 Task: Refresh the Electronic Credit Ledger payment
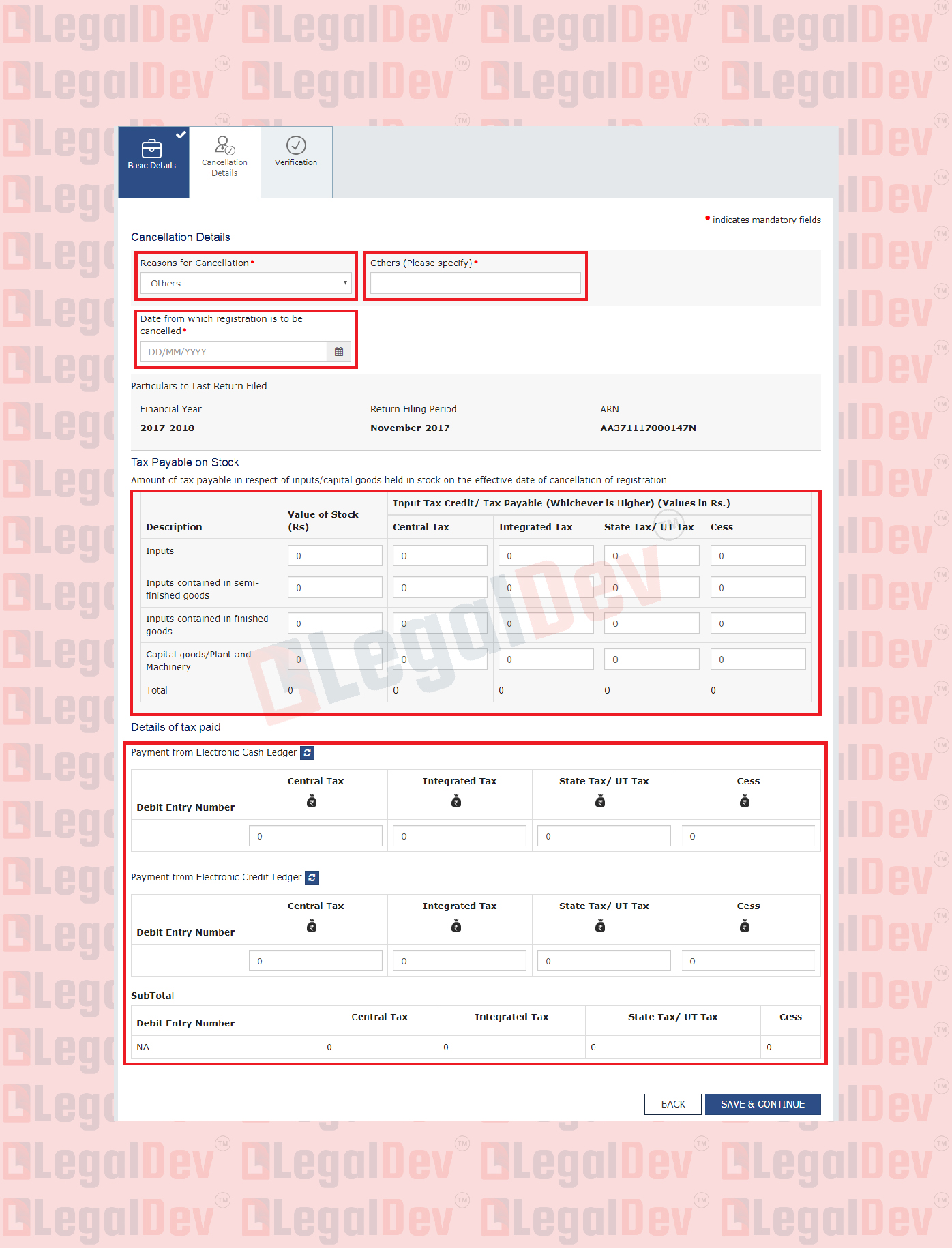click(312, 878)
